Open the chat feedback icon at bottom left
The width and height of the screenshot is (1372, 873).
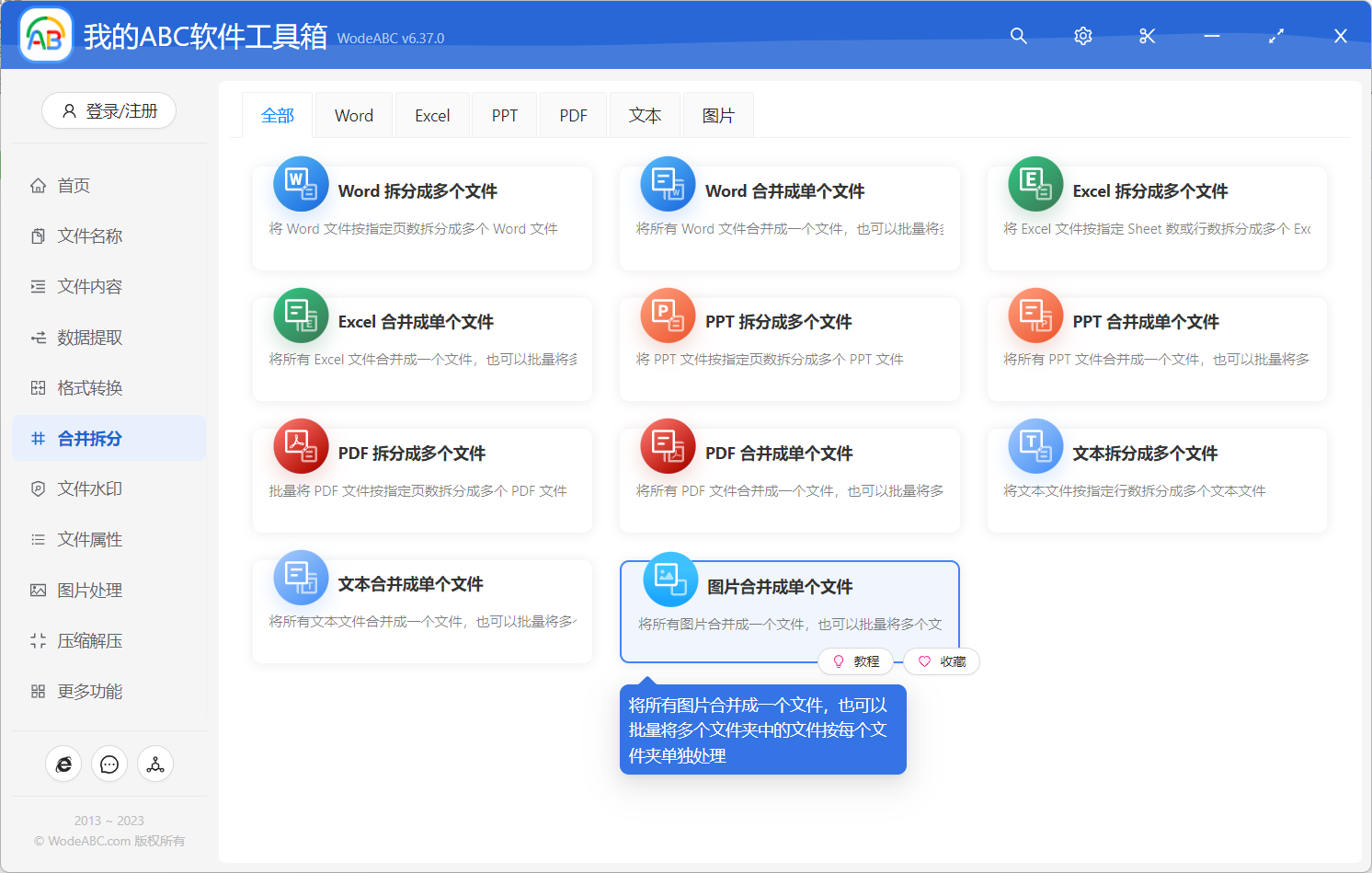109,764
